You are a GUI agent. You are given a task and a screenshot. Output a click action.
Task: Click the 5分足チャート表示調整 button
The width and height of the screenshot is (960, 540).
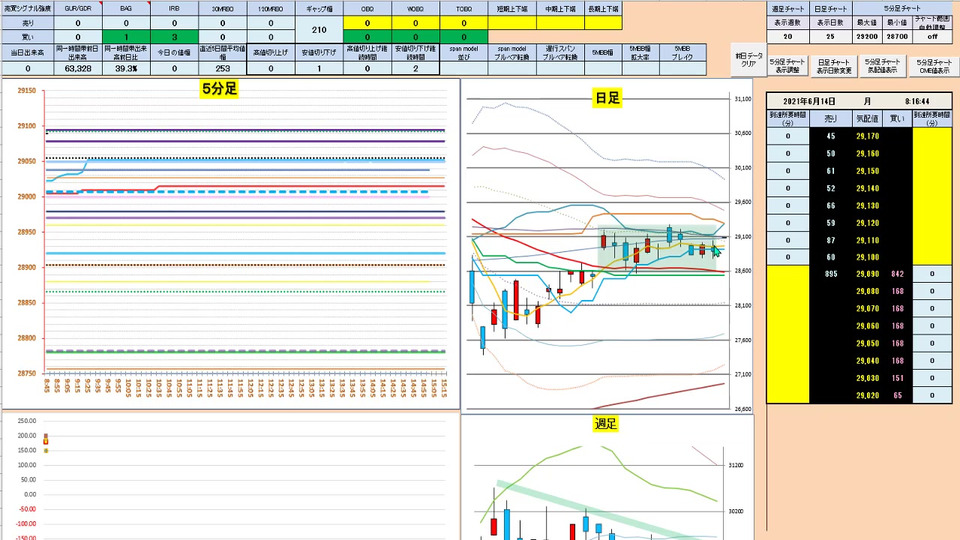coord(787,66)
